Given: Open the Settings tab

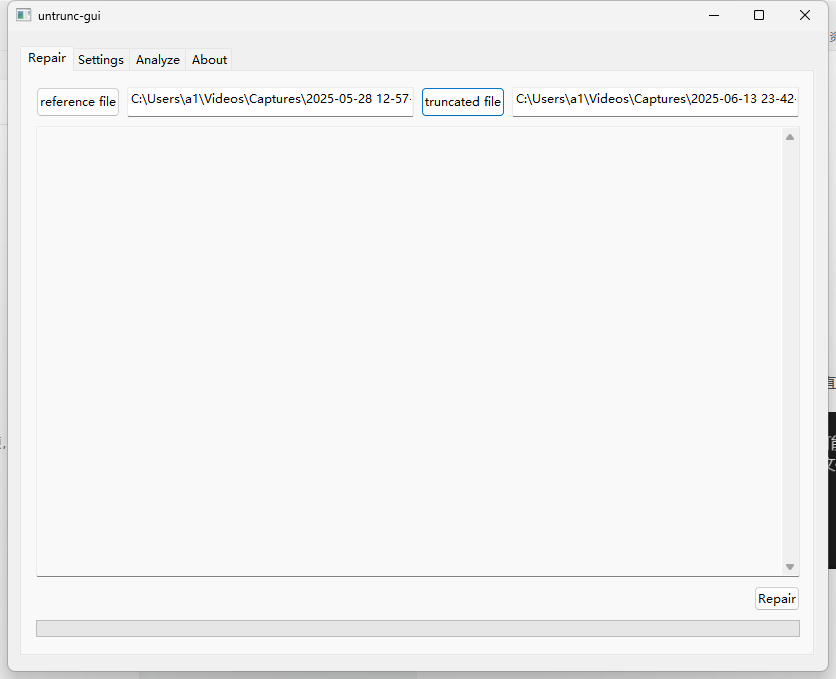Looking at the screenshot, I should click(101, 60).
